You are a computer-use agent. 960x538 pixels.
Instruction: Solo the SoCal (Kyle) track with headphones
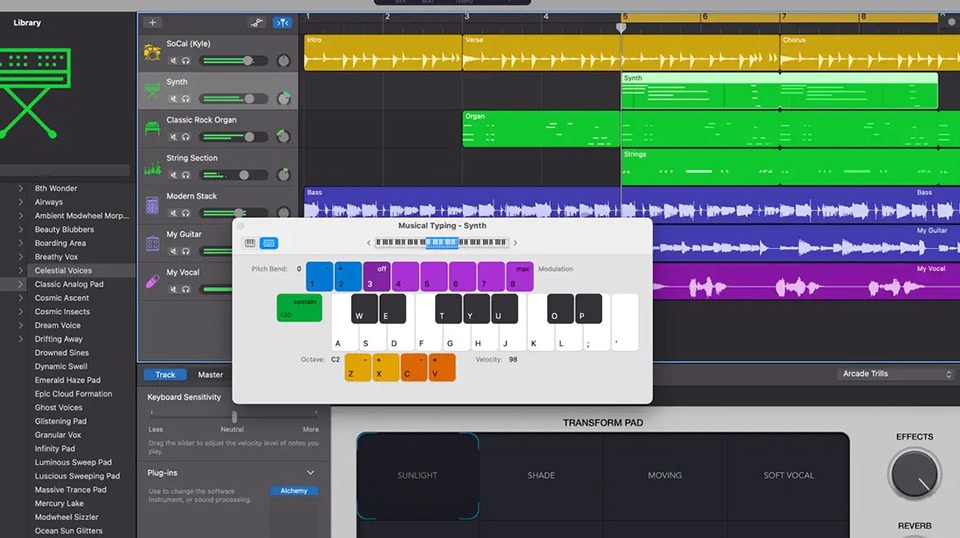pos(186,61)
